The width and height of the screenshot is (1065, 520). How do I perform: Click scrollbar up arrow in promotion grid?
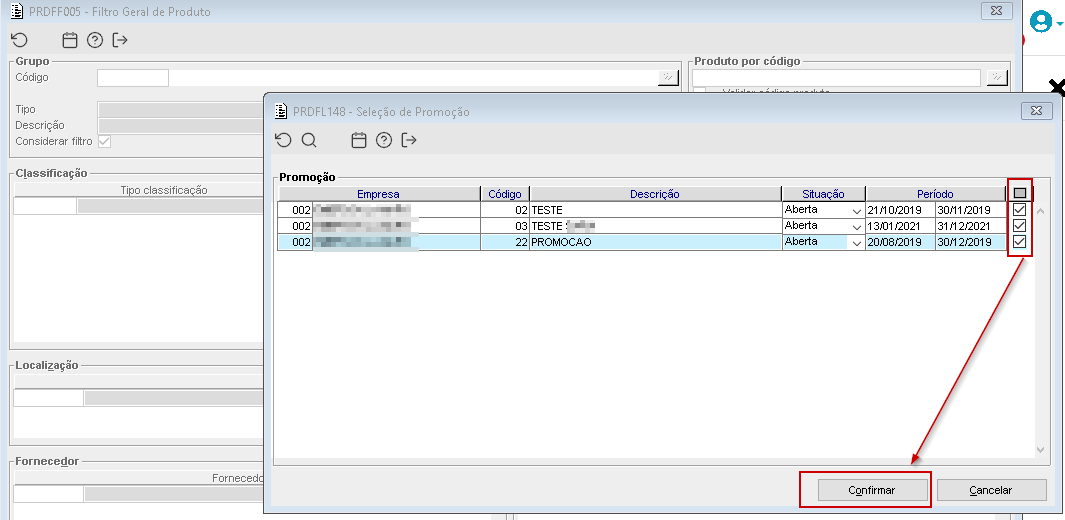pos(1040,211)
